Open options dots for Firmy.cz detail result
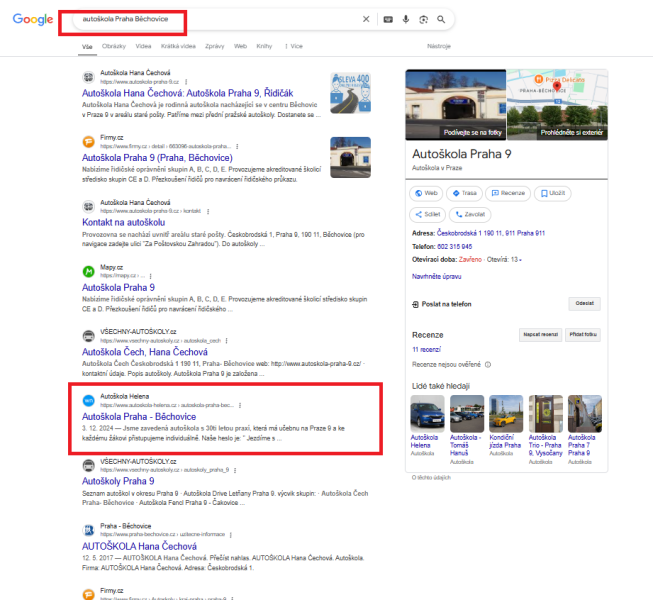 pos(237,147)
